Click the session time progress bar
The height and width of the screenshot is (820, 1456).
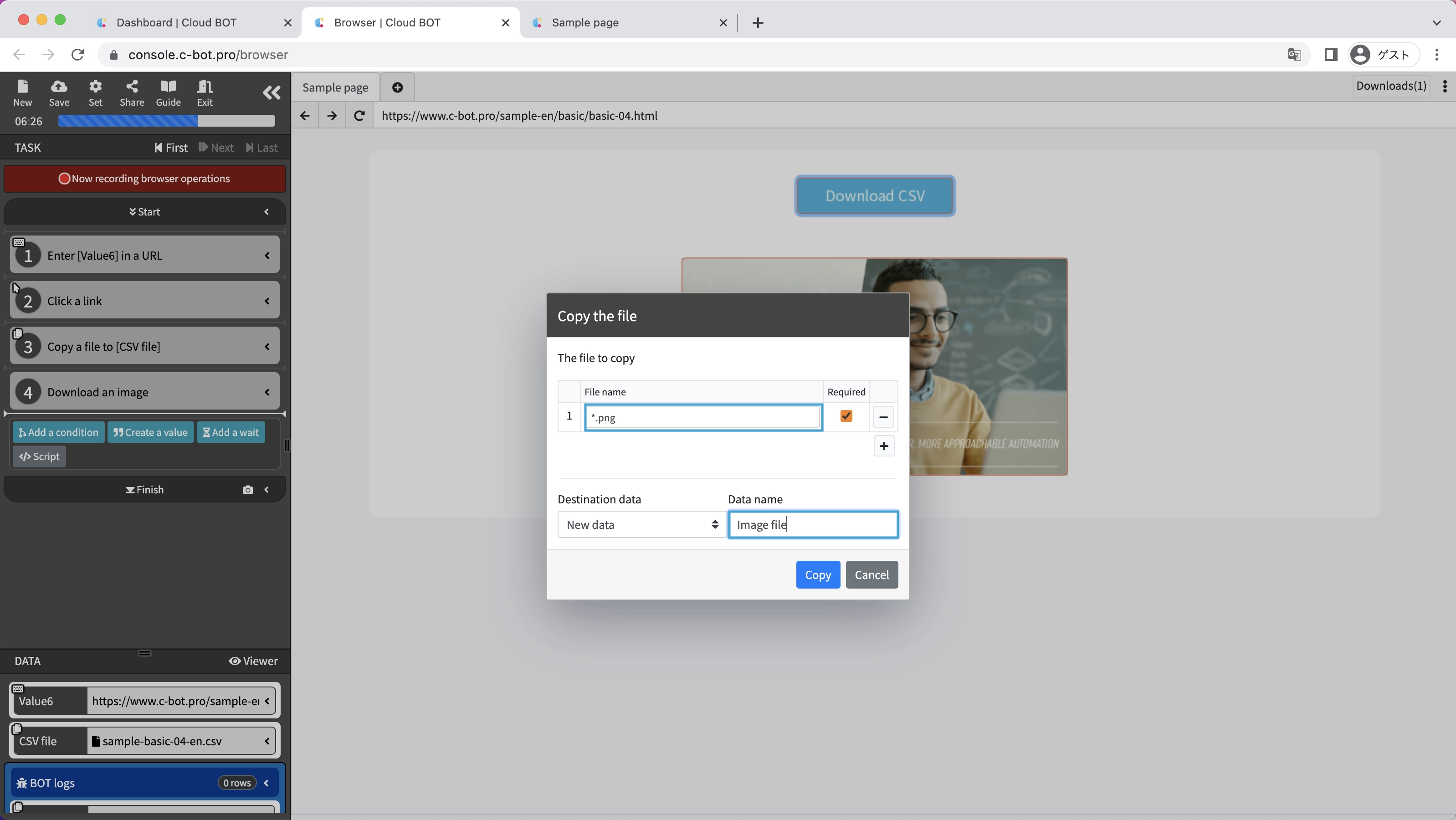point(166,121)
